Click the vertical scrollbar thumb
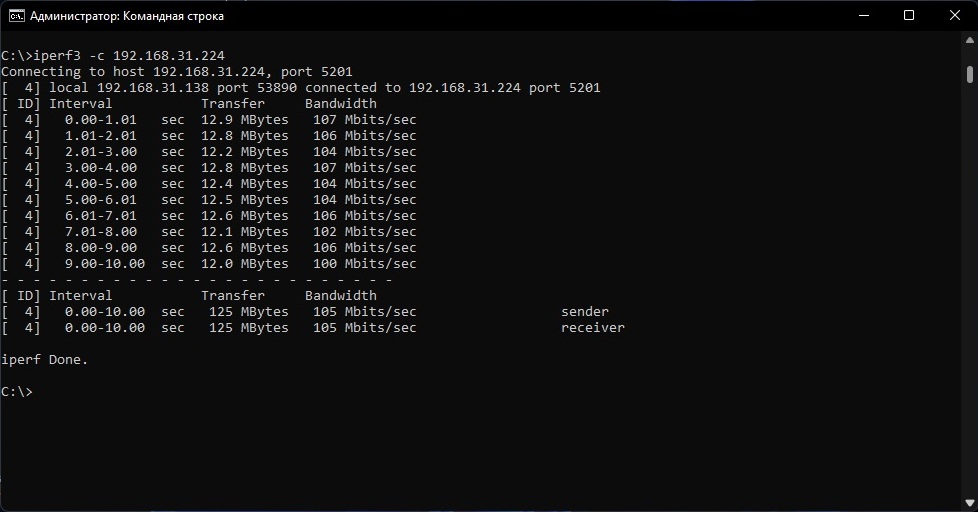978x512 pixels. click(970, 74)
